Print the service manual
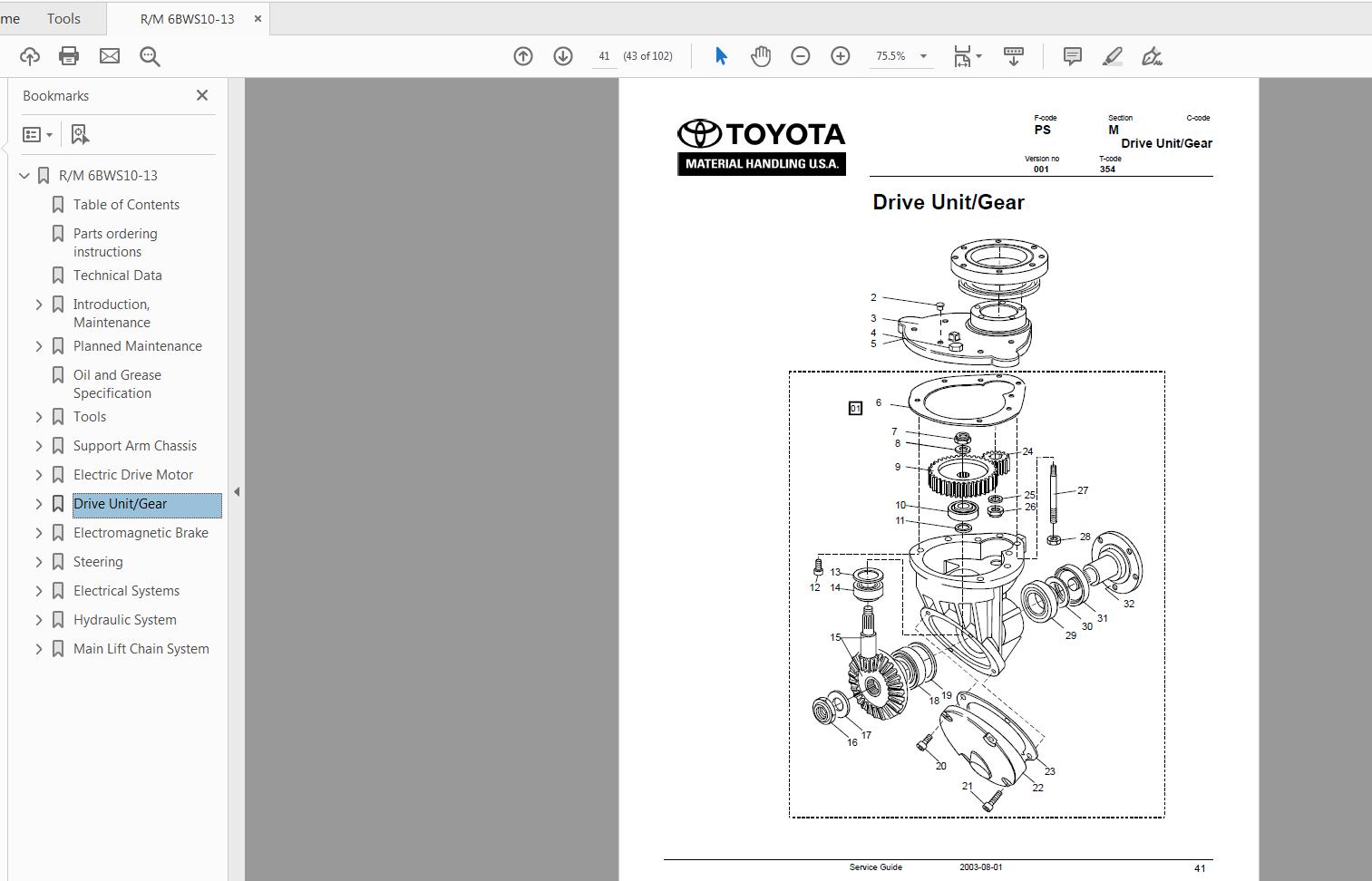This screenshot has width=1372, height=881. [68, 55]
